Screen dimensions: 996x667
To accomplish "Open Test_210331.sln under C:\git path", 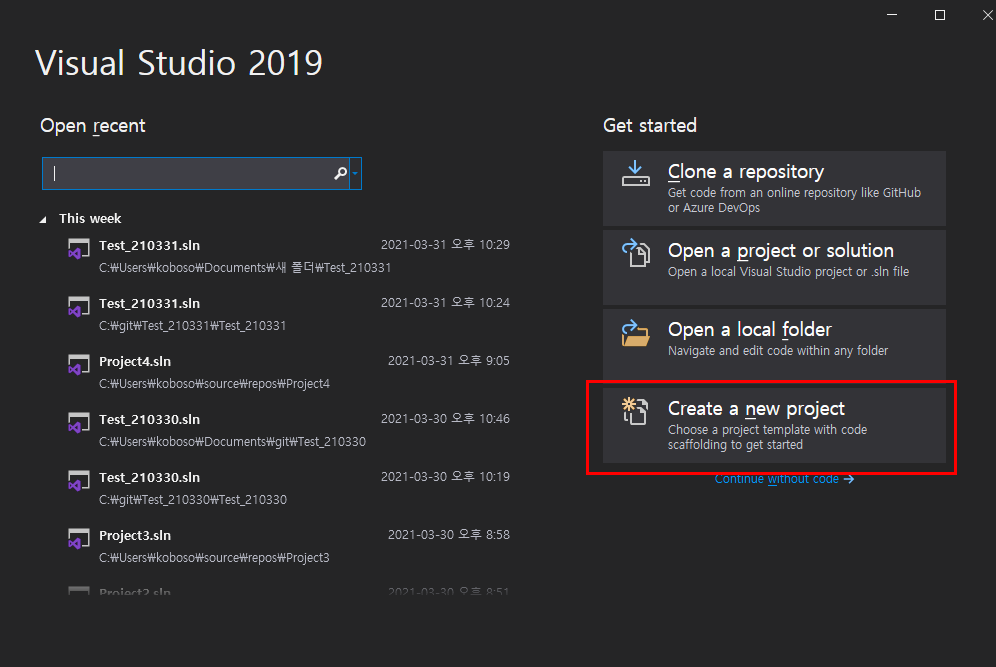I will pos(290,314).
